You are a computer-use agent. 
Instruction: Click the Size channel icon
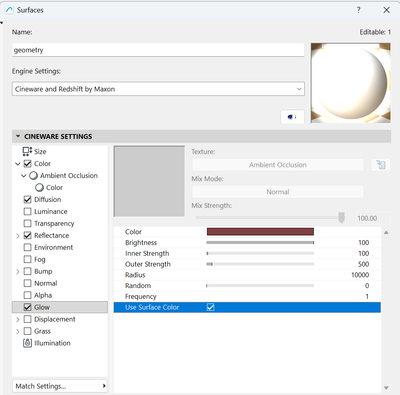[27, 151]
